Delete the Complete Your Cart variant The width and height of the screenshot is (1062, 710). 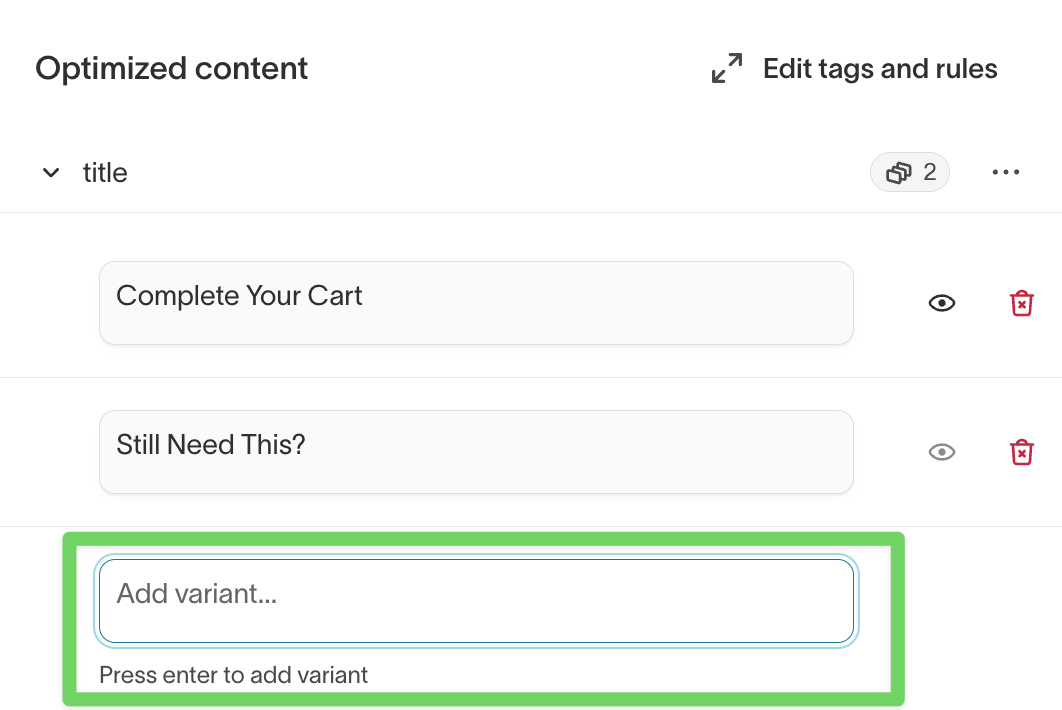(x=1021, y=303)
